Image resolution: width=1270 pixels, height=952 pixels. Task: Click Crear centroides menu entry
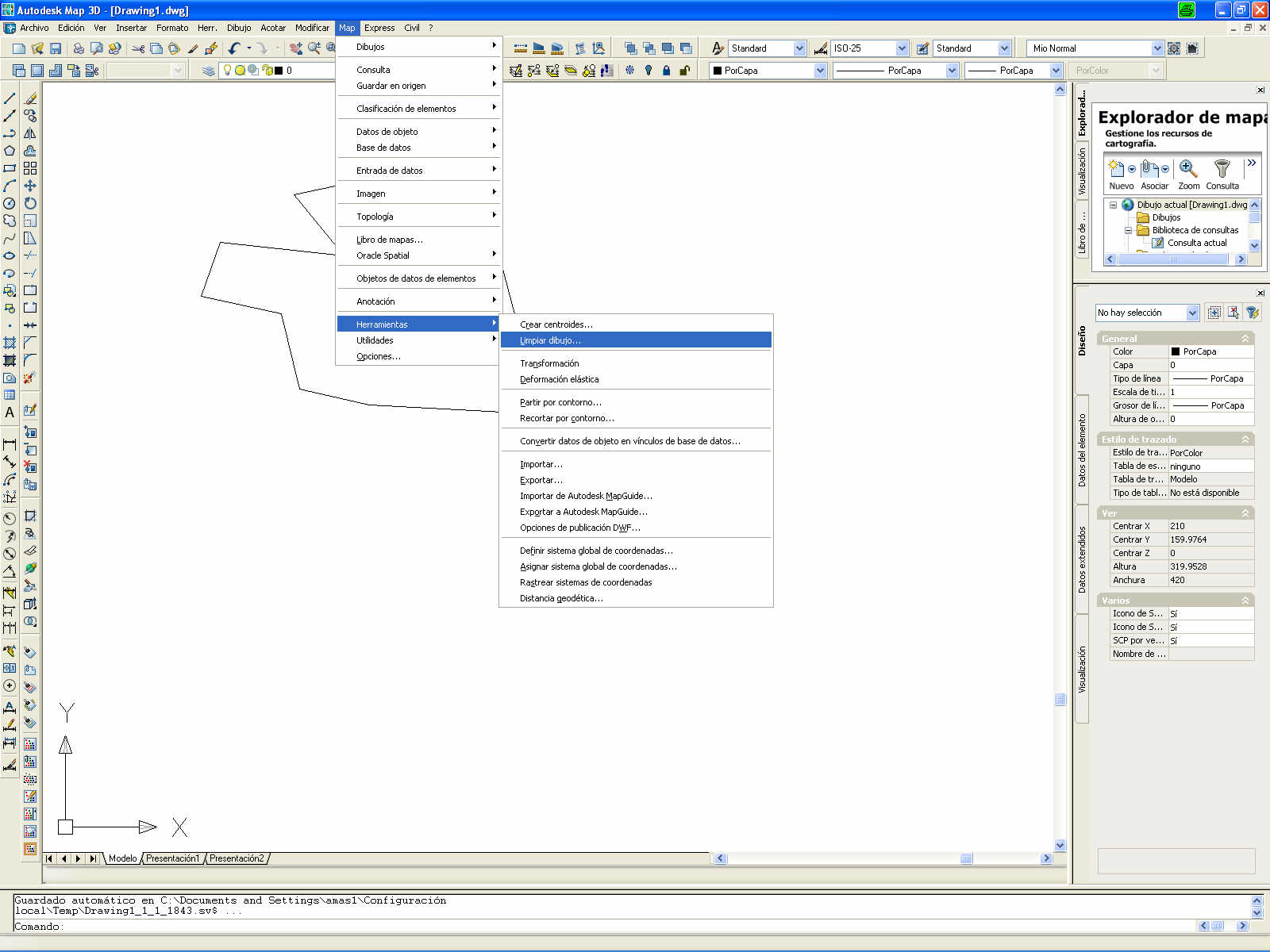coord(636,324)
